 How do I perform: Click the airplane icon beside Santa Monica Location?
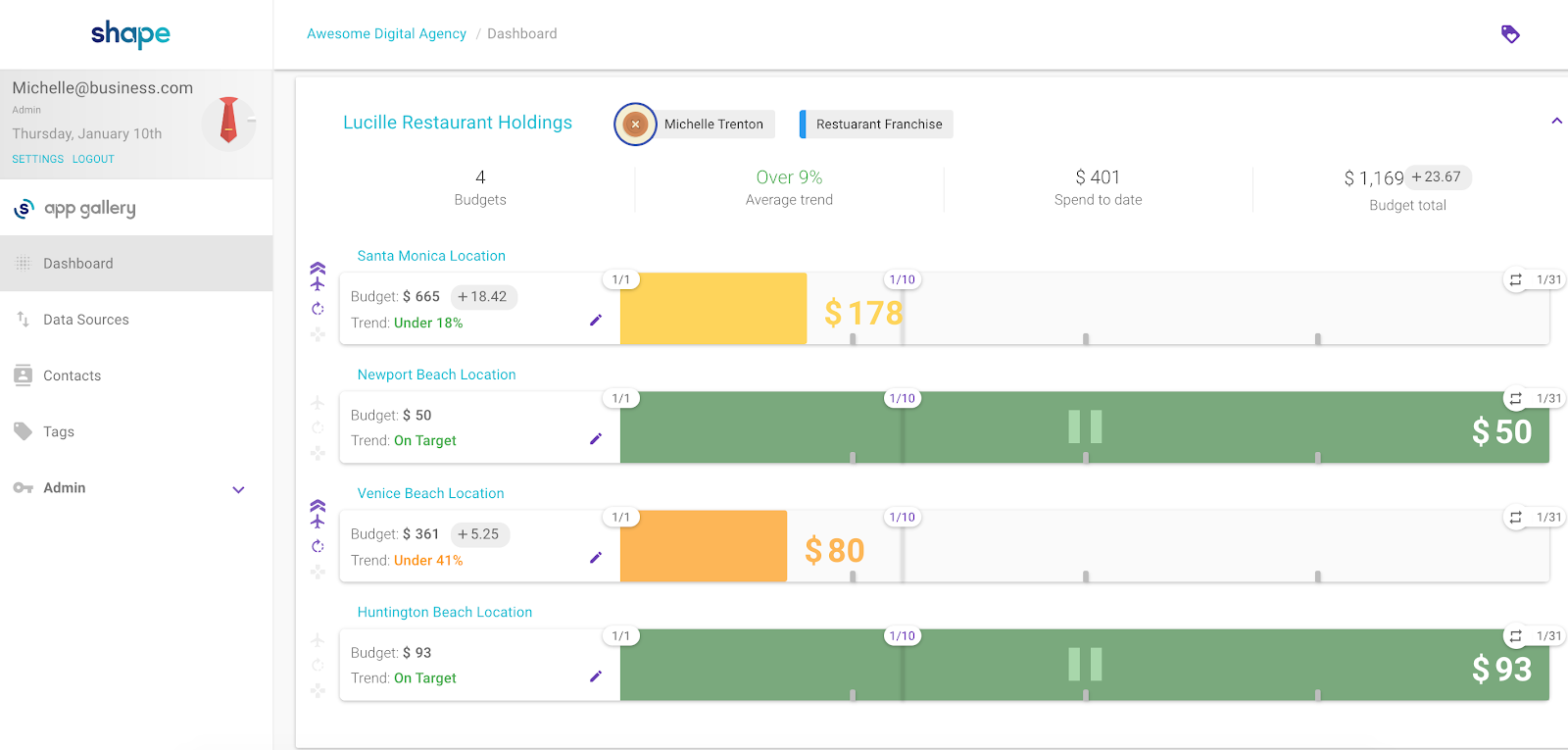[318, 284]
